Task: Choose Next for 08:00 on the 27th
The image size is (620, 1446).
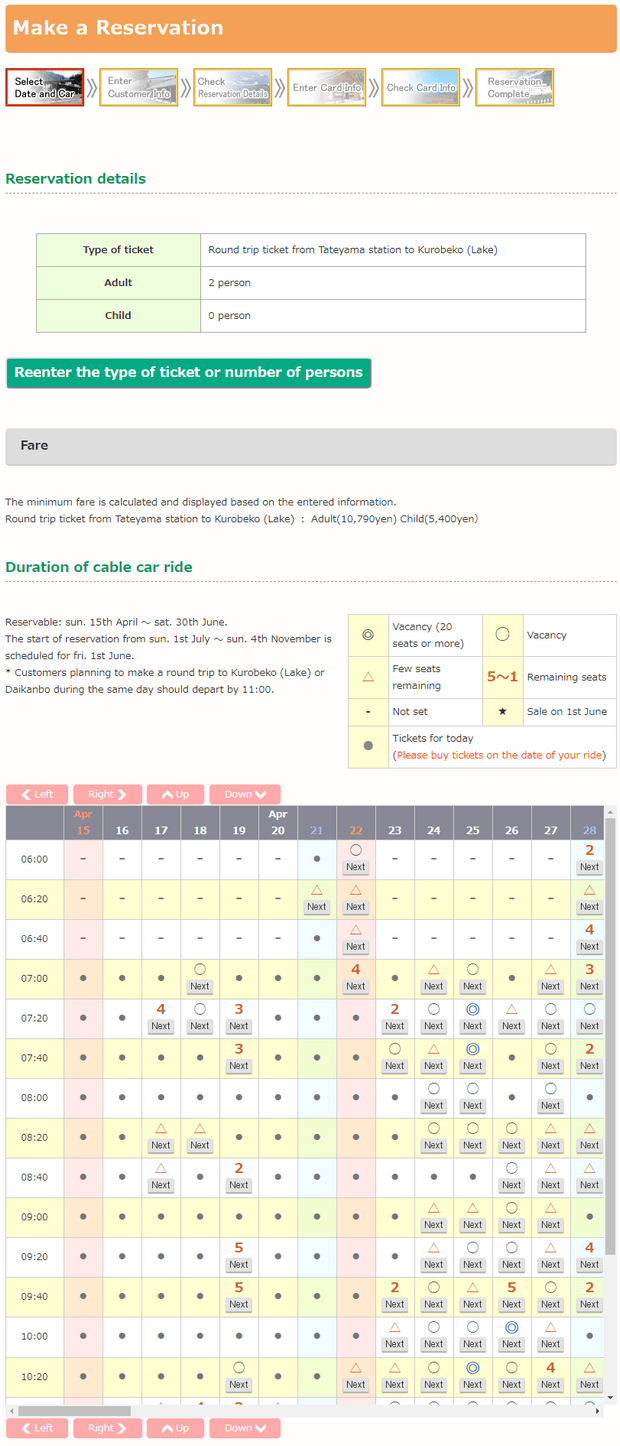Action: [x=551, y=1106]
